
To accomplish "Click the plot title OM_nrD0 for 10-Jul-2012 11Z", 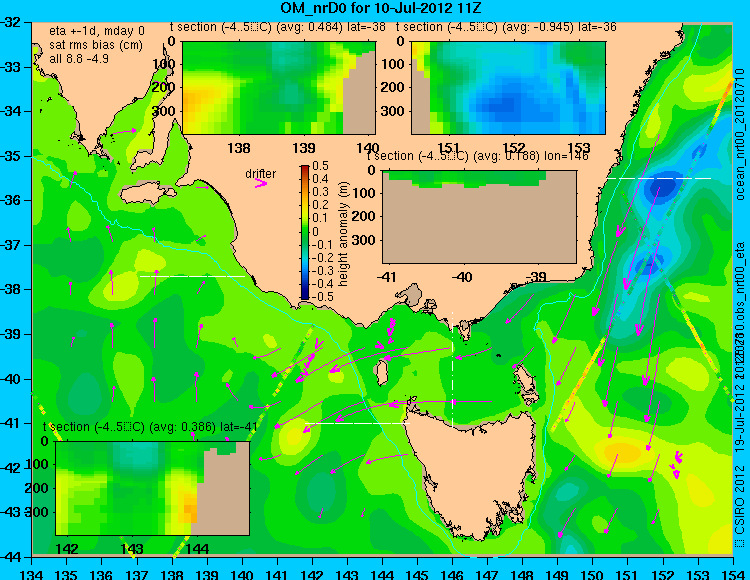I will (380, 8).
